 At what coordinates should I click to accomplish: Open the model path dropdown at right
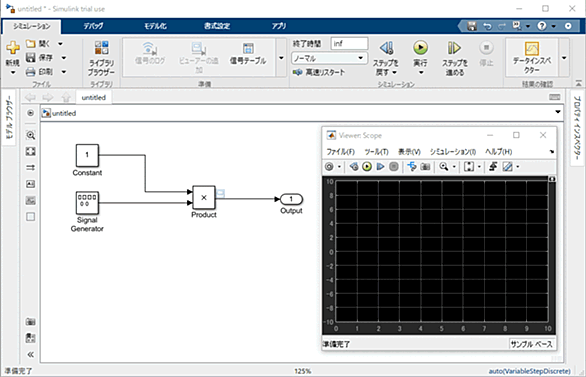(558, 112)
